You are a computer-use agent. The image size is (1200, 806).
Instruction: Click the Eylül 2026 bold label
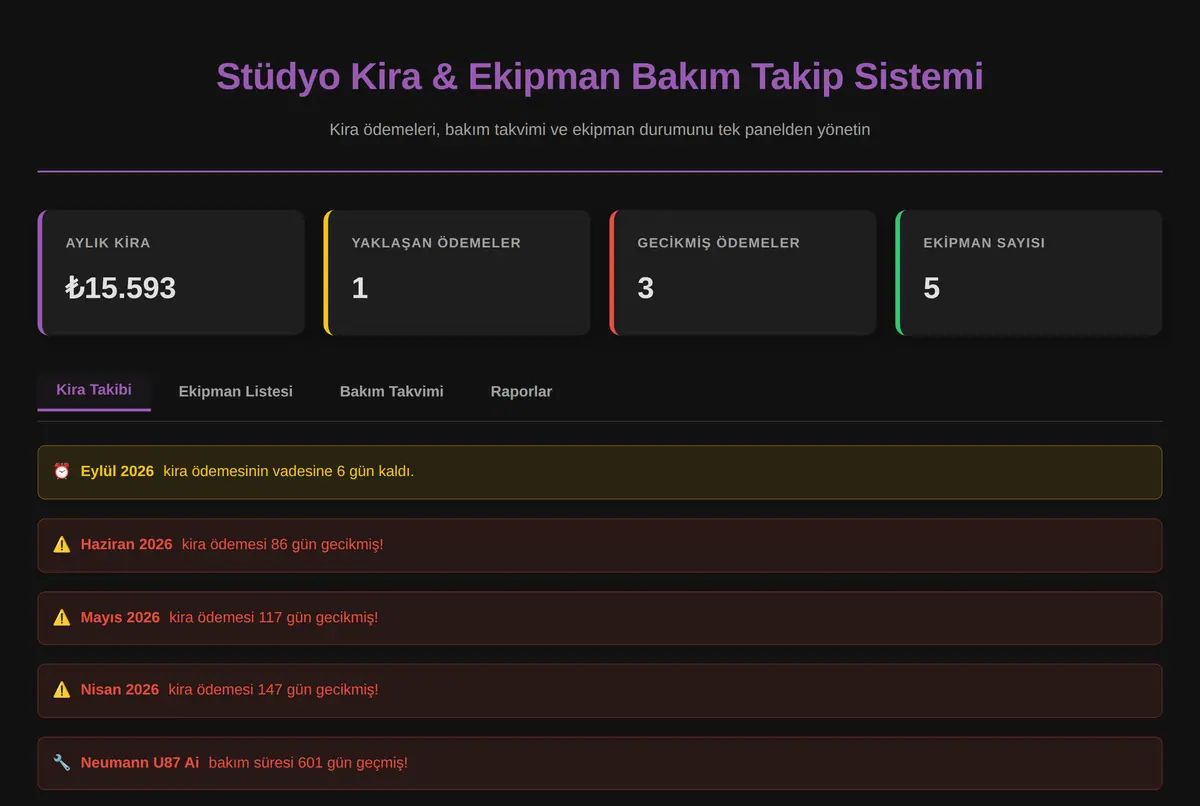117,471
